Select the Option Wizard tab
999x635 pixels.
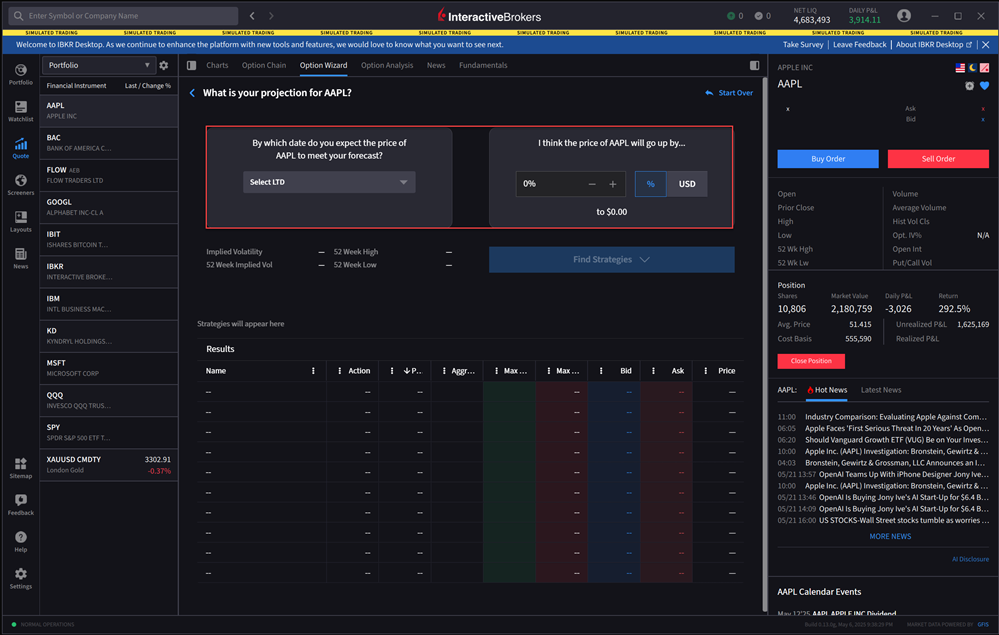pyautogui.click(x=324, y=65)
